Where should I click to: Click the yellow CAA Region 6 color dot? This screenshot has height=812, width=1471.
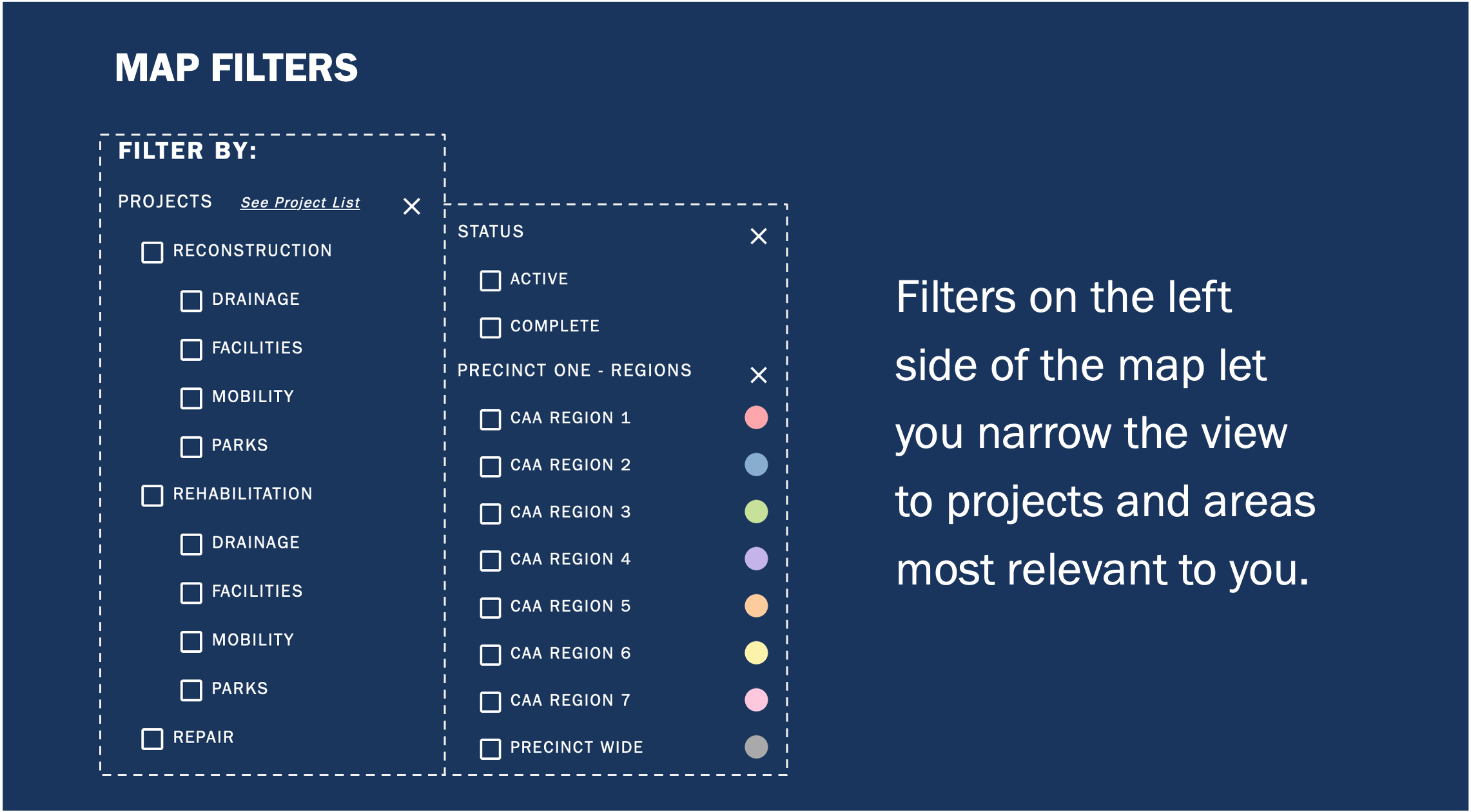pos(756,653)
